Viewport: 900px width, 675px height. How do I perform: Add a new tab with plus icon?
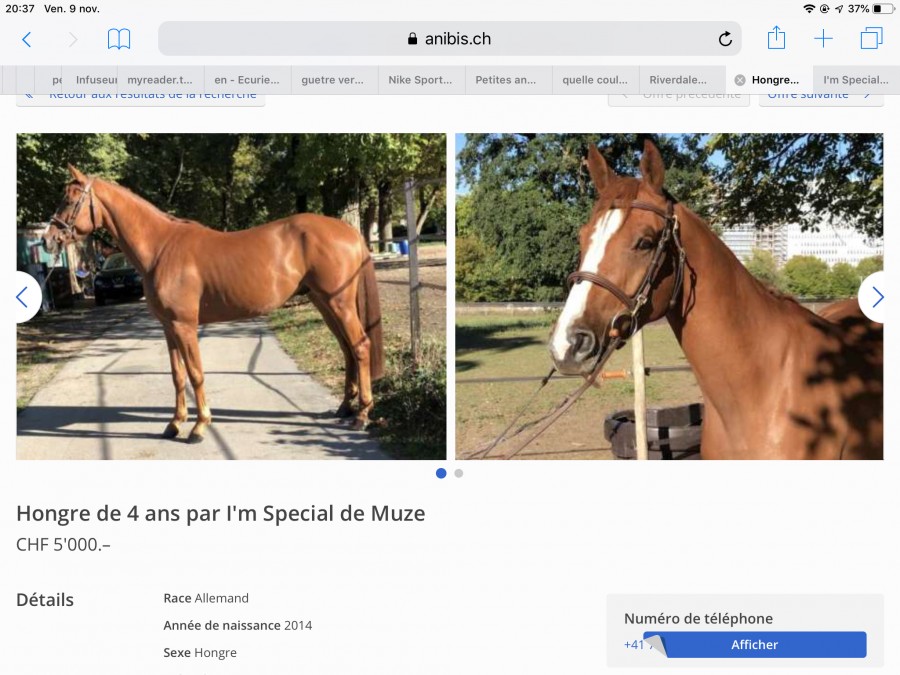[x=823, y=38]
